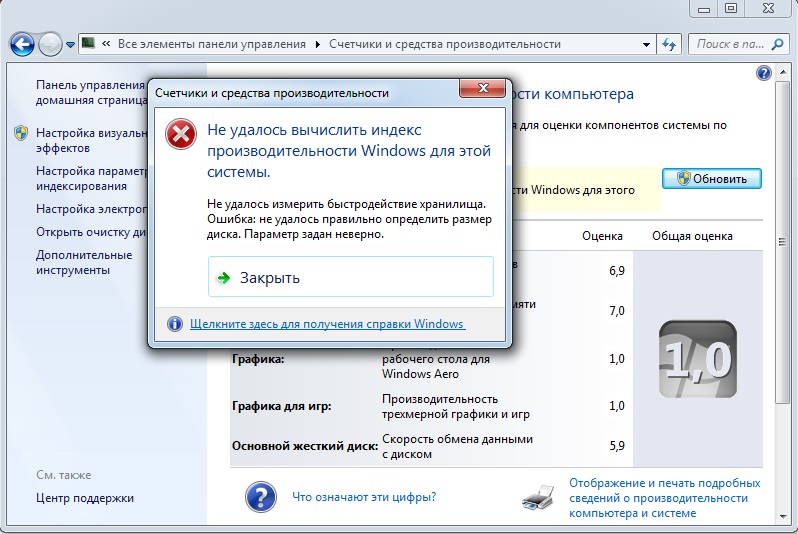The width and height of the screenshot is (798, 534).
Task: Click the Оценка column header
Action: coord(602,236)
